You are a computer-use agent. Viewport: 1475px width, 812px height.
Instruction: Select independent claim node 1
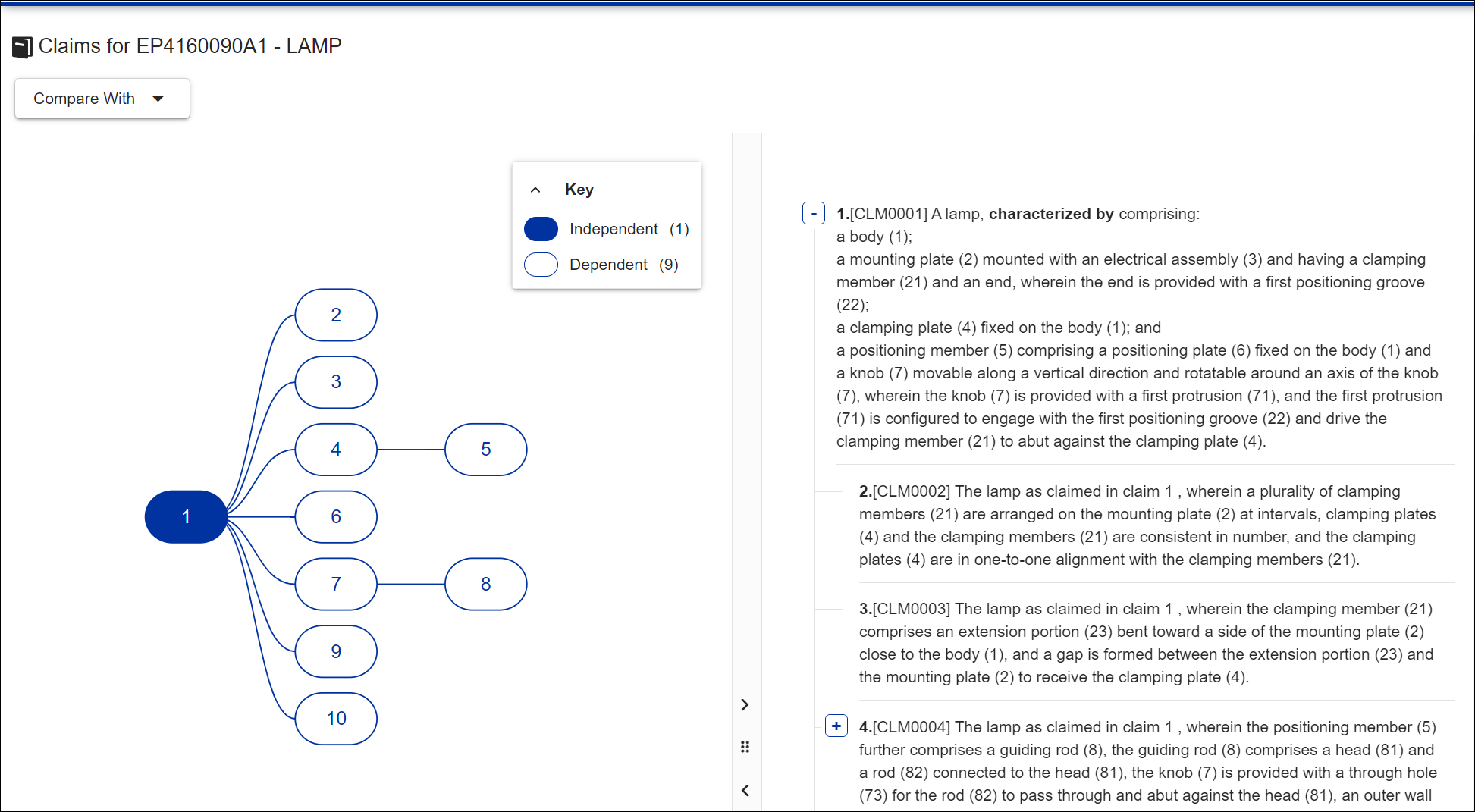pos(186,517)
